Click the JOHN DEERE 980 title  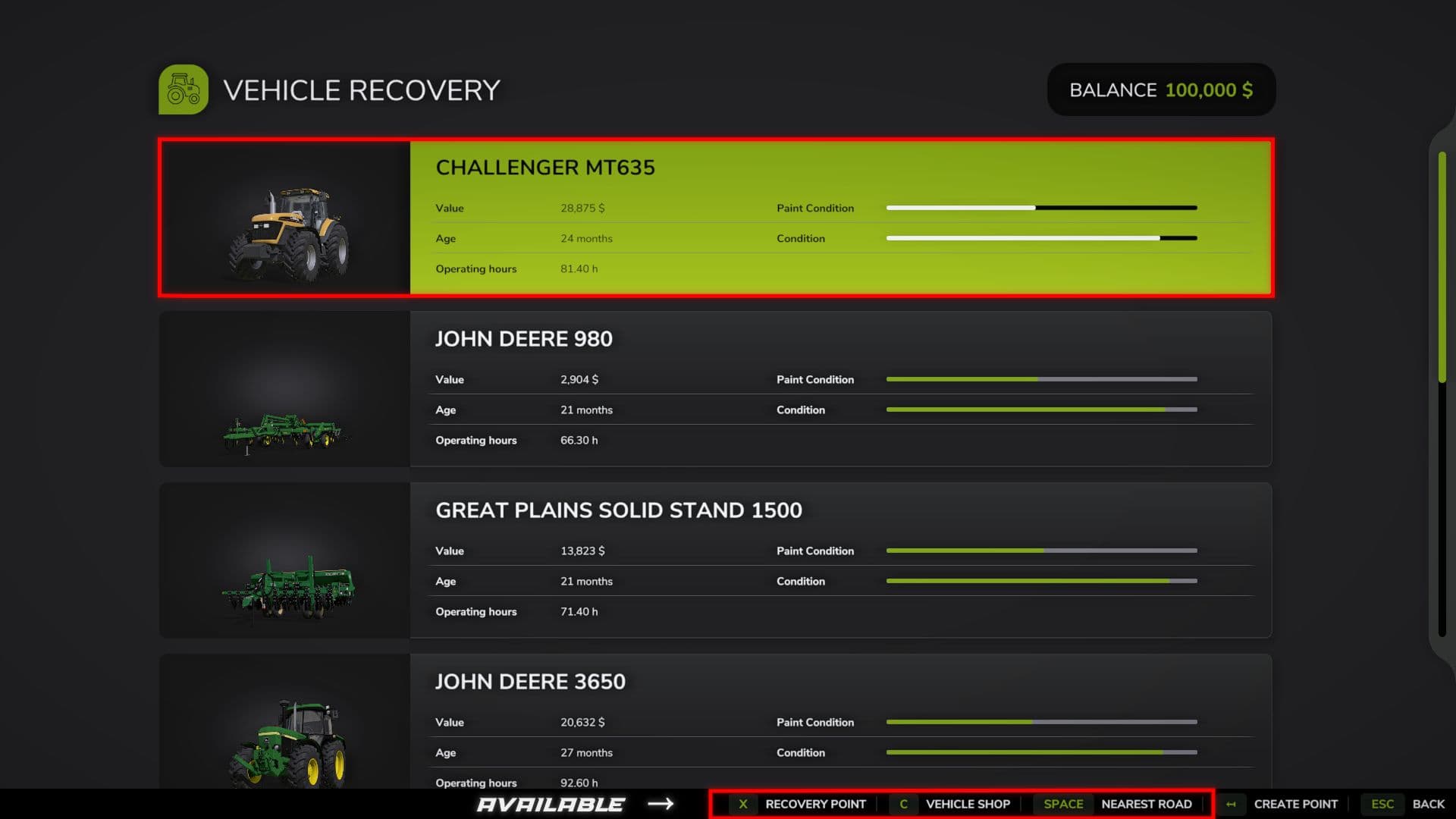click(524, 339)
